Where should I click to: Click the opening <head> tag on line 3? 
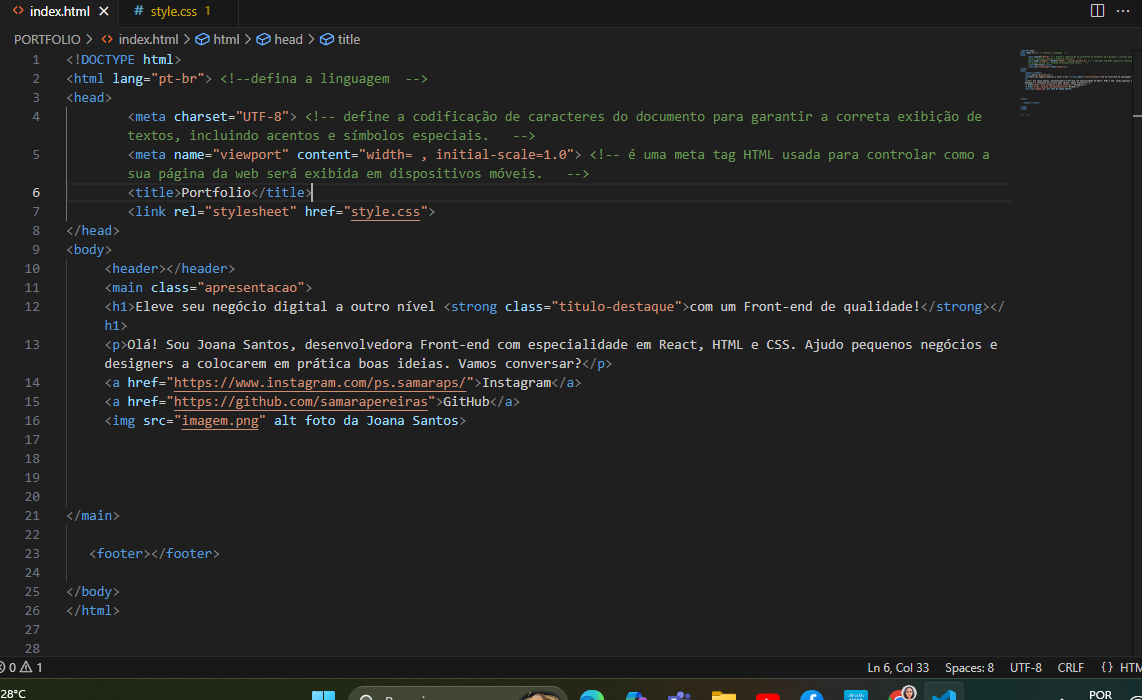pyautogui.click(x=89, y=98)
